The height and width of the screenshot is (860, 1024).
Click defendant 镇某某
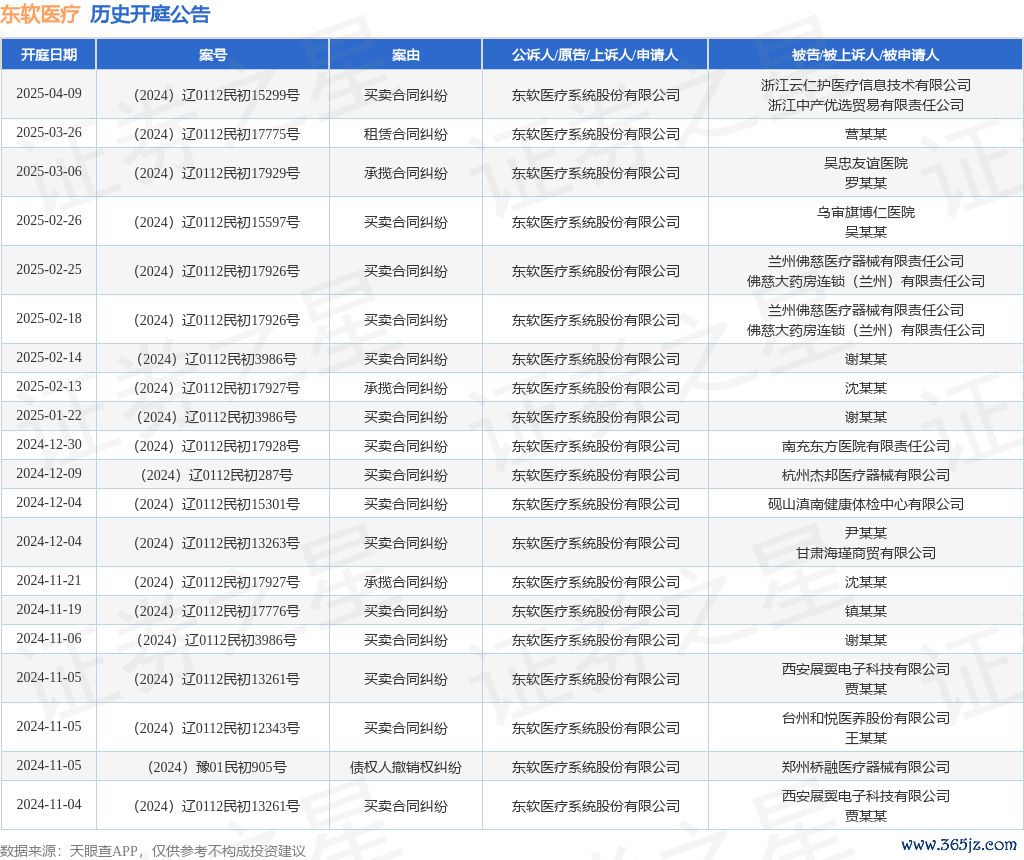click(865, 611)
